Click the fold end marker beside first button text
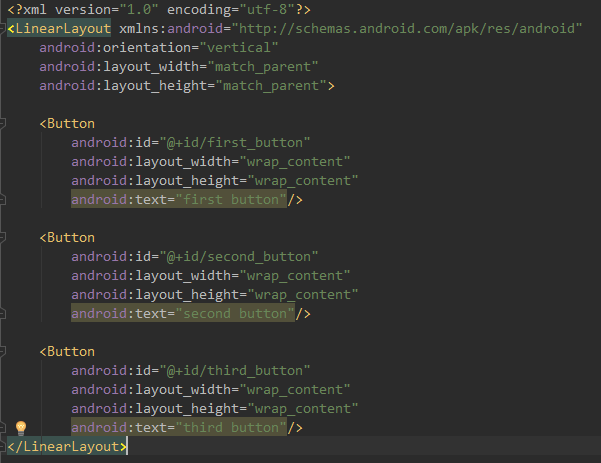 tap(2, 199)
